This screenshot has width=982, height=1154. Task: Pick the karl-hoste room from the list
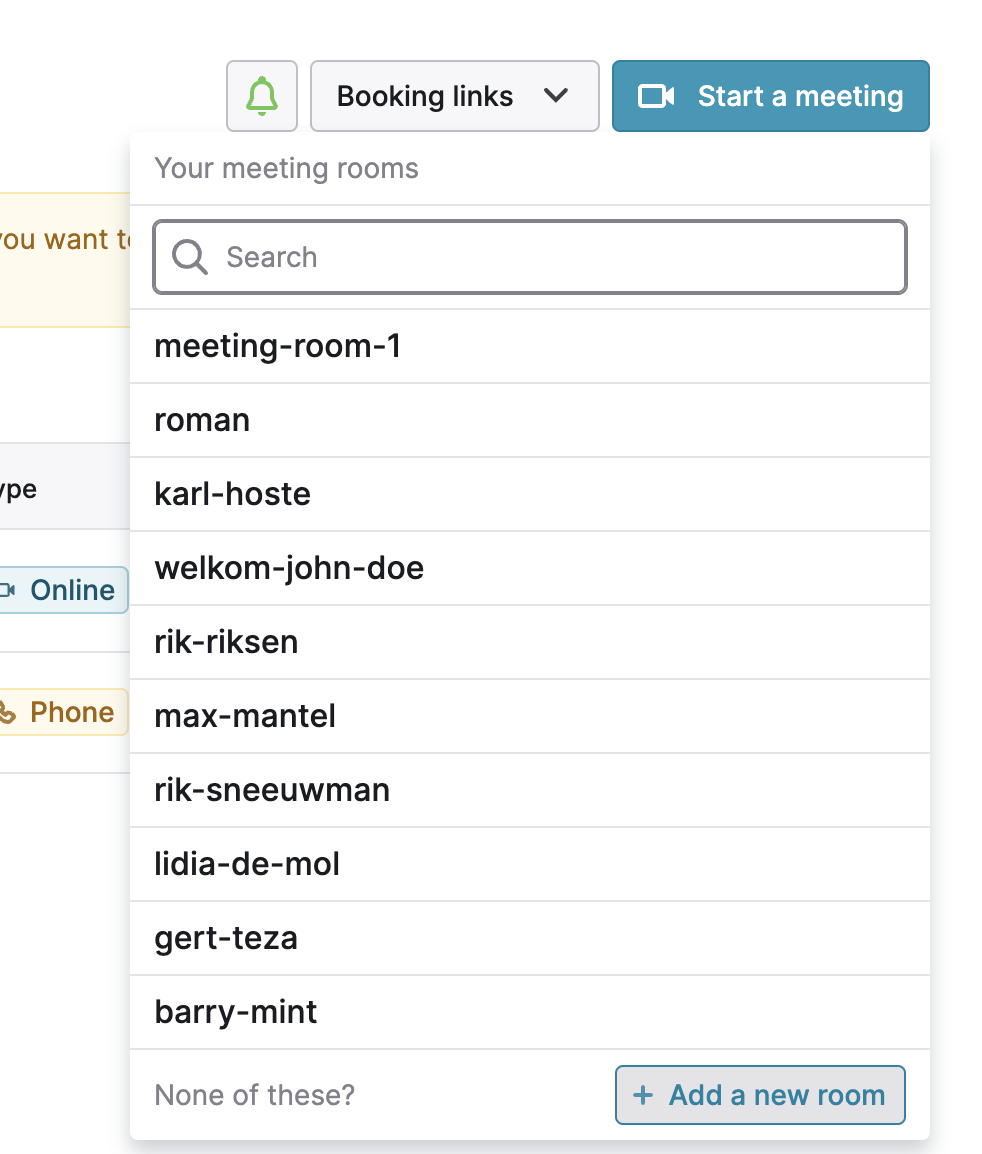530,495
